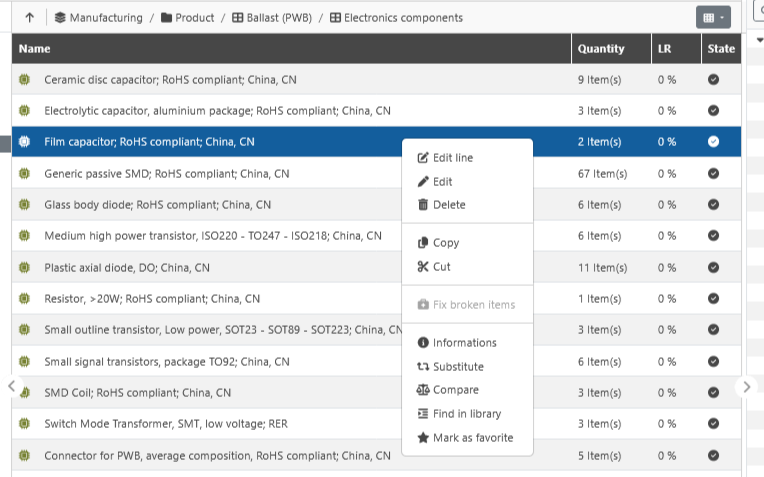Click the up arrow to go up one level
Image resolution: width=764 pixels, height=477 pixels.
click(29, 18)
